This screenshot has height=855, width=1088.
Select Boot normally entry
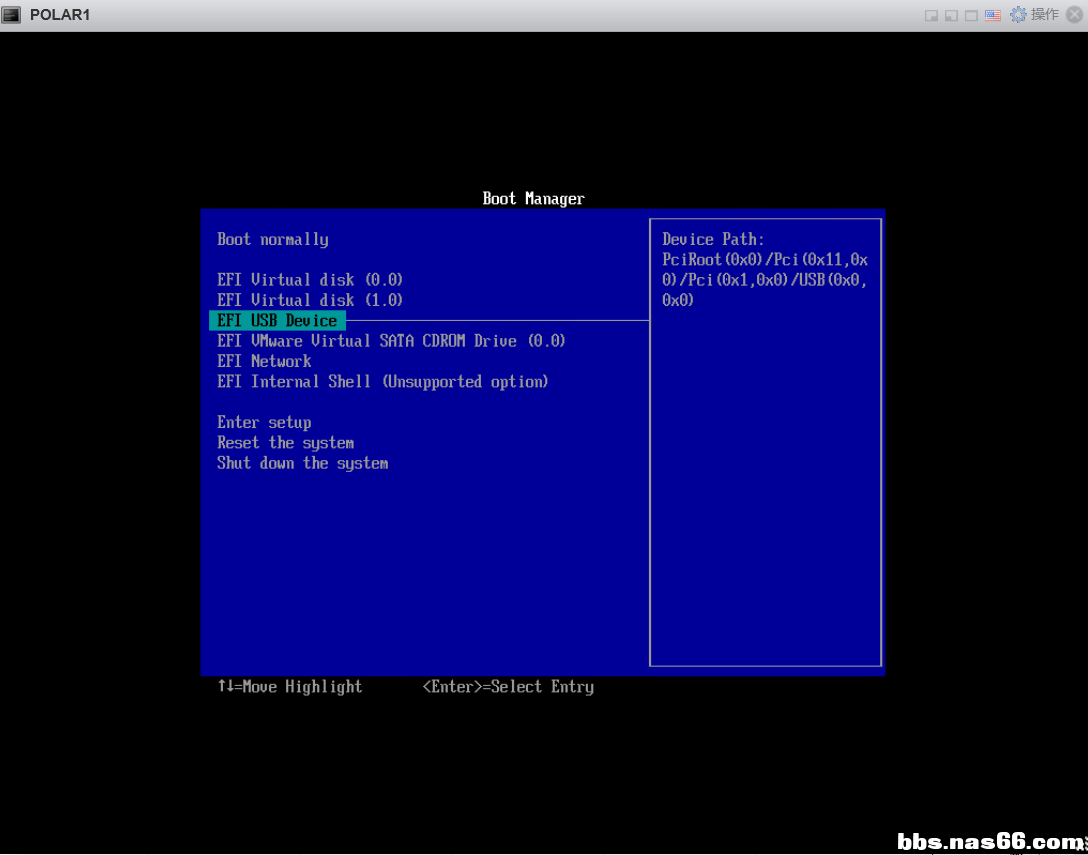(x=273, y=239)
